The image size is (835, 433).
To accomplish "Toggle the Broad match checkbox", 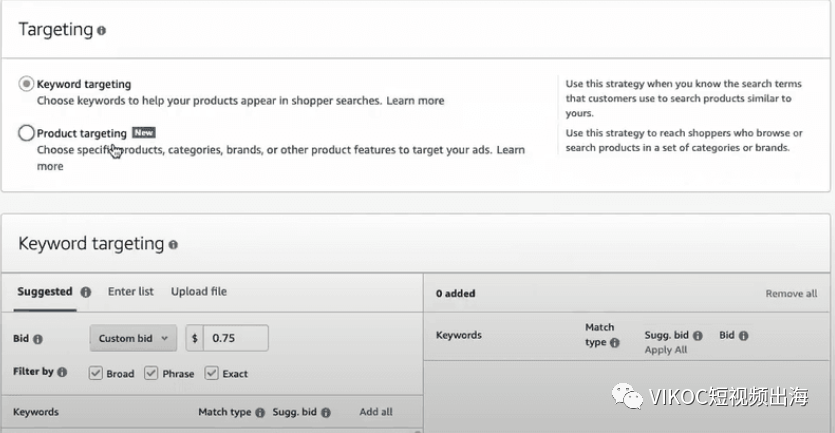I will pyautogui.click(x=96, y=373).
